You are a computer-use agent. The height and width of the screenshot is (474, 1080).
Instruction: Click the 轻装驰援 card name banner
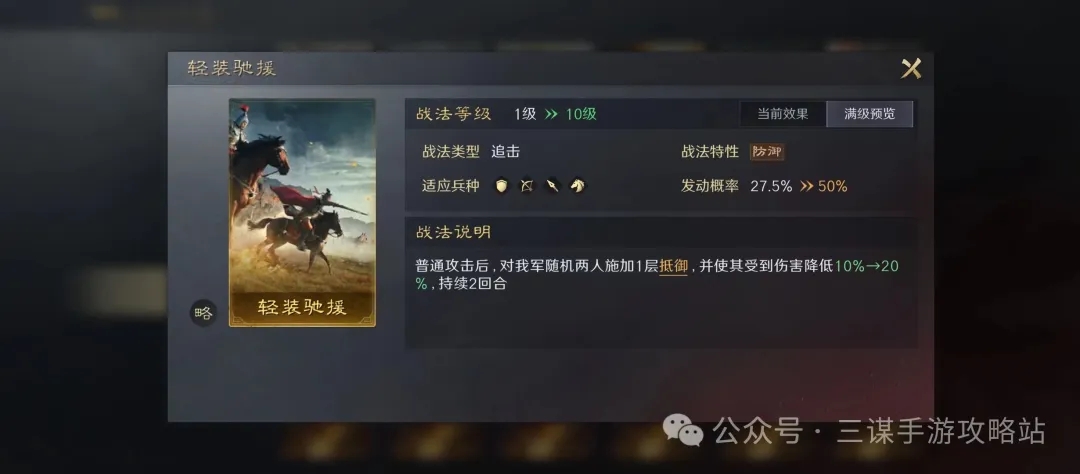(x=302, y=308)
